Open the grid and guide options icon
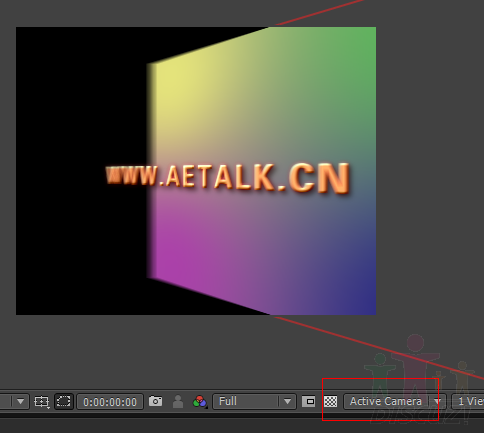 click(x=41, y=401)
